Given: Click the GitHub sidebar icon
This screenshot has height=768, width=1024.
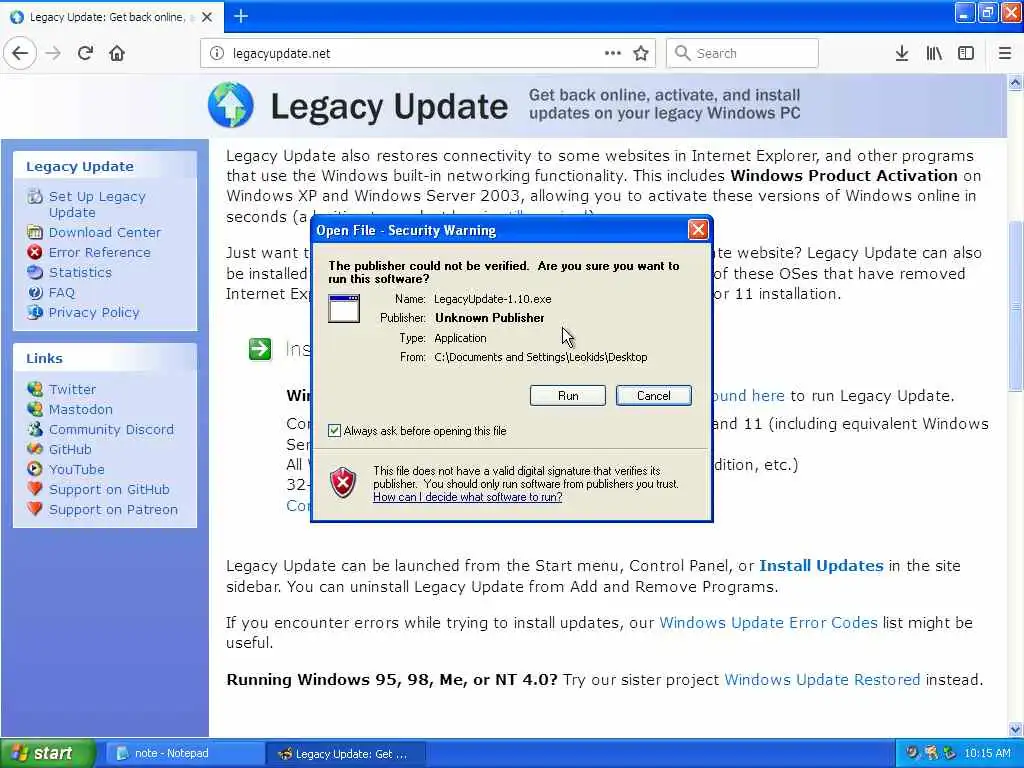Looking at the screenshot, I should tap(35, 449).
